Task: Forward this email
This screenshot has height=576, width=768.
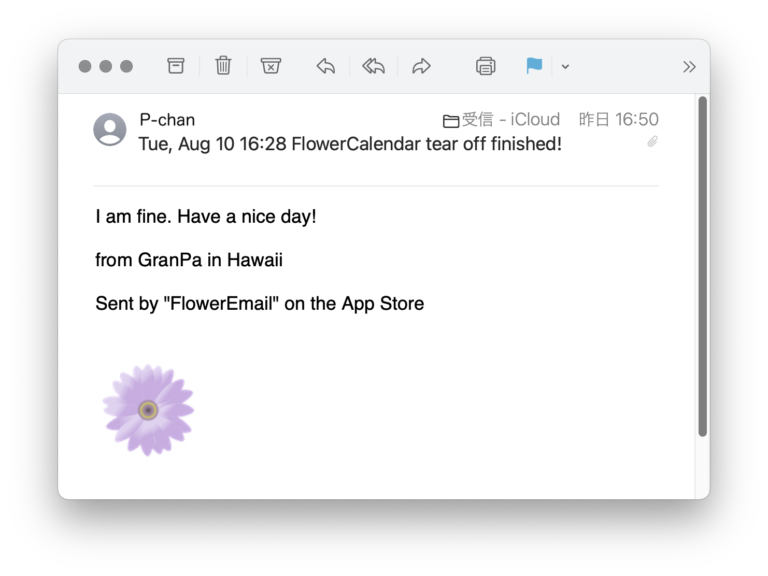Action: click(421, 66)
